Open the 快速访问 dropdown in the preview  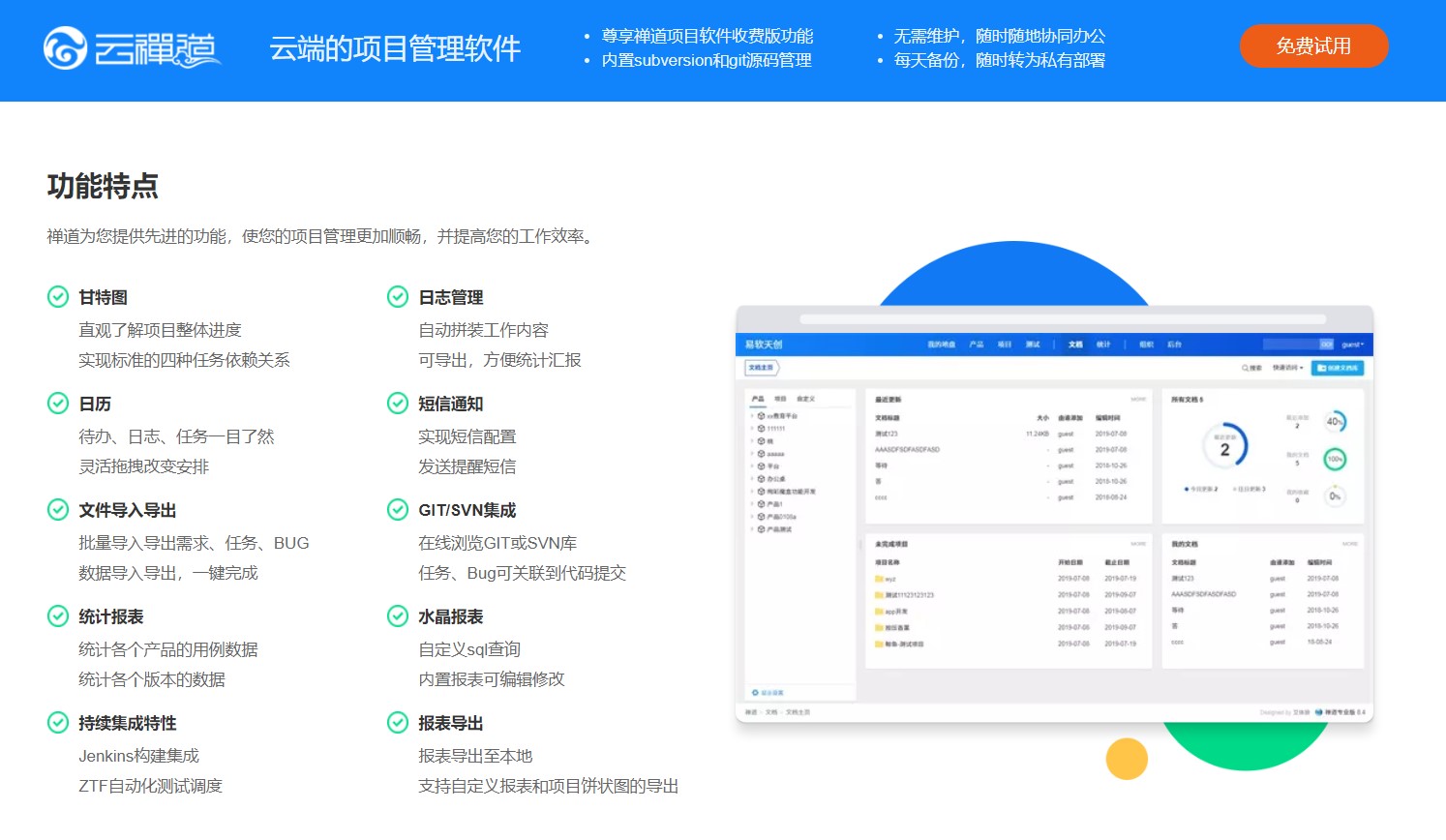point(1287,368)
